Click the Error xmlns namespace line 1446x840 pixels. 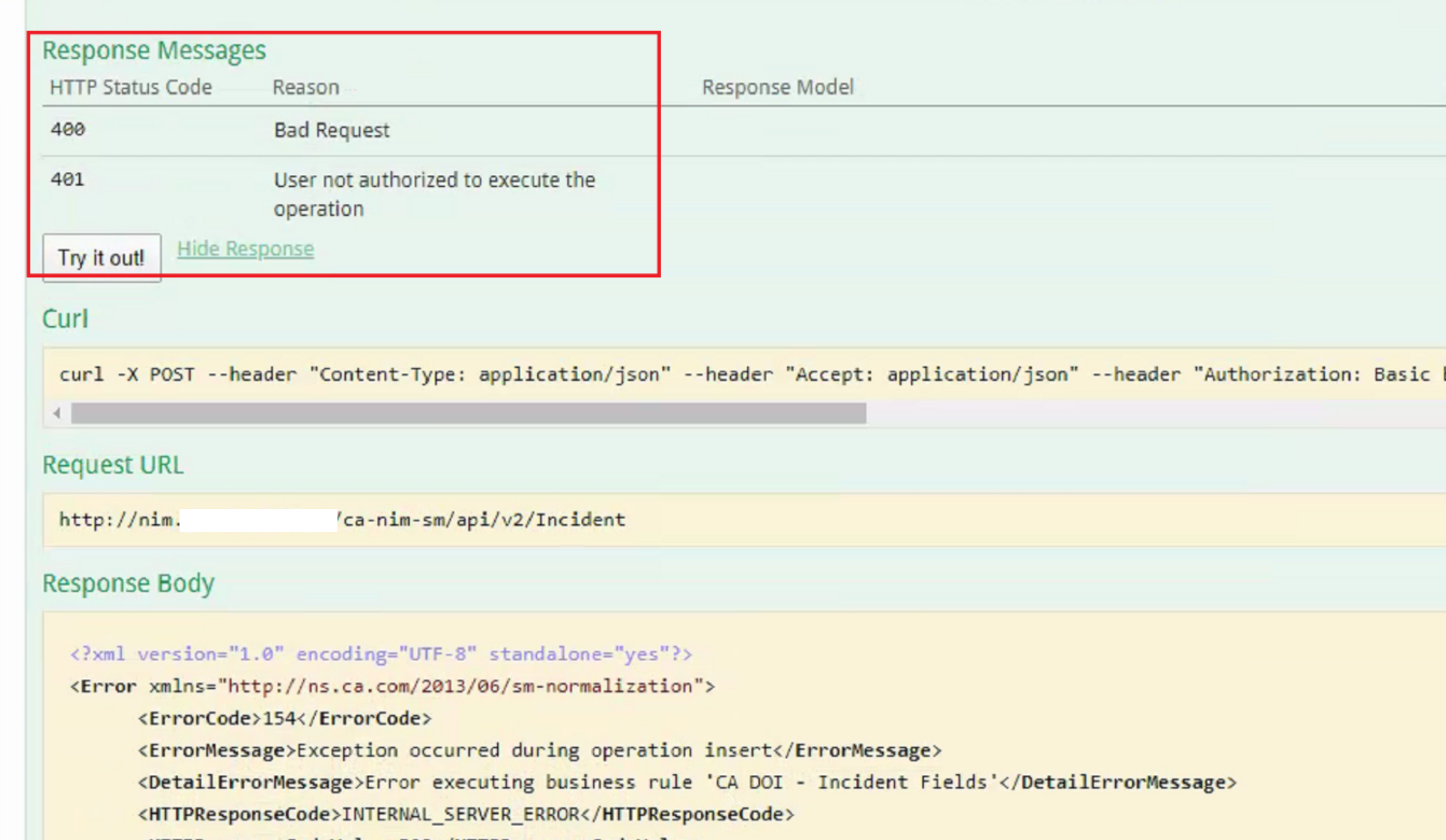[x=392, y=687]
